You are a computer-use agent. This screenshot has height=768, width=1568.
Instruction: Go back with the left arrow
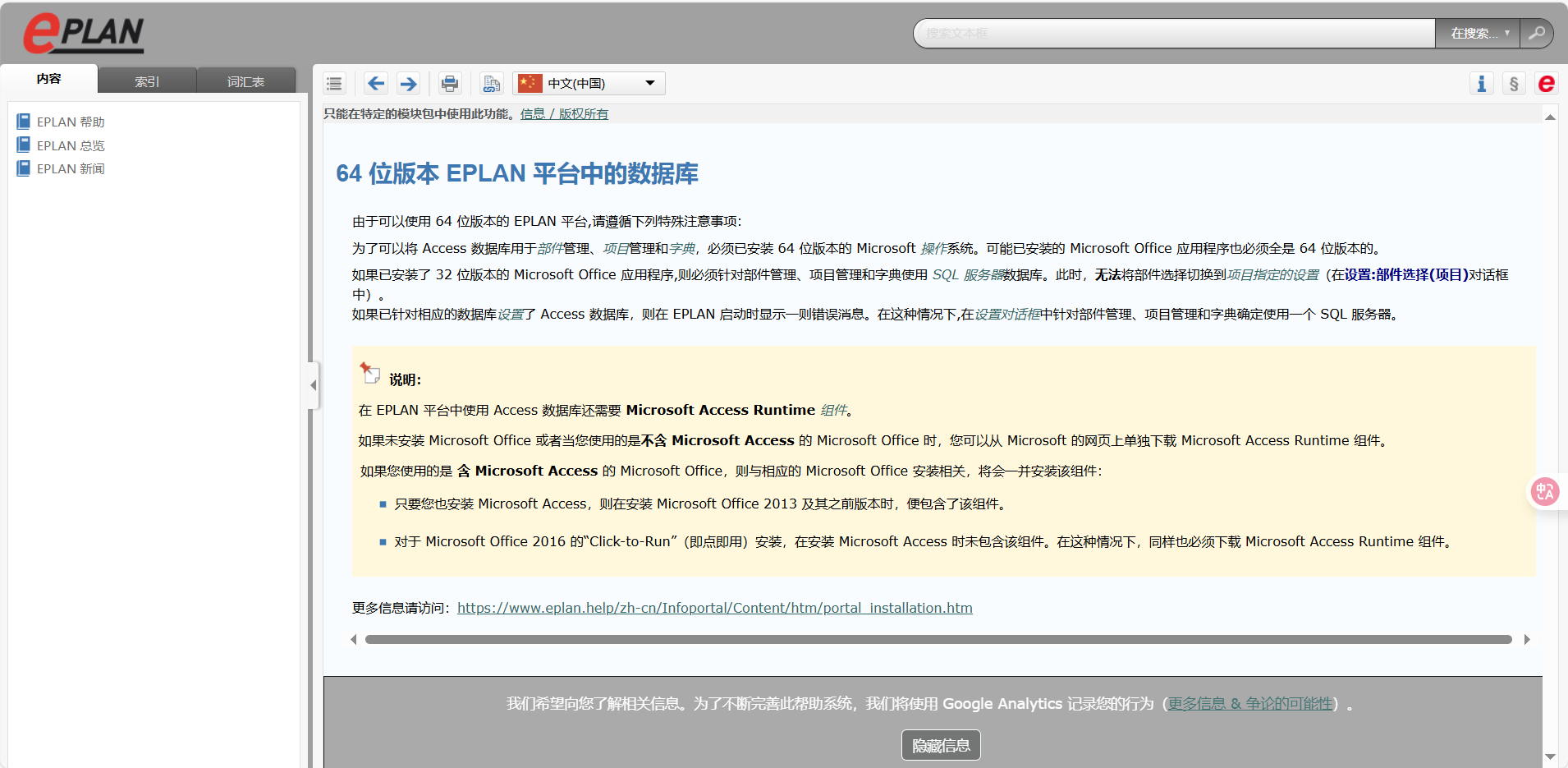coord(376,84)
